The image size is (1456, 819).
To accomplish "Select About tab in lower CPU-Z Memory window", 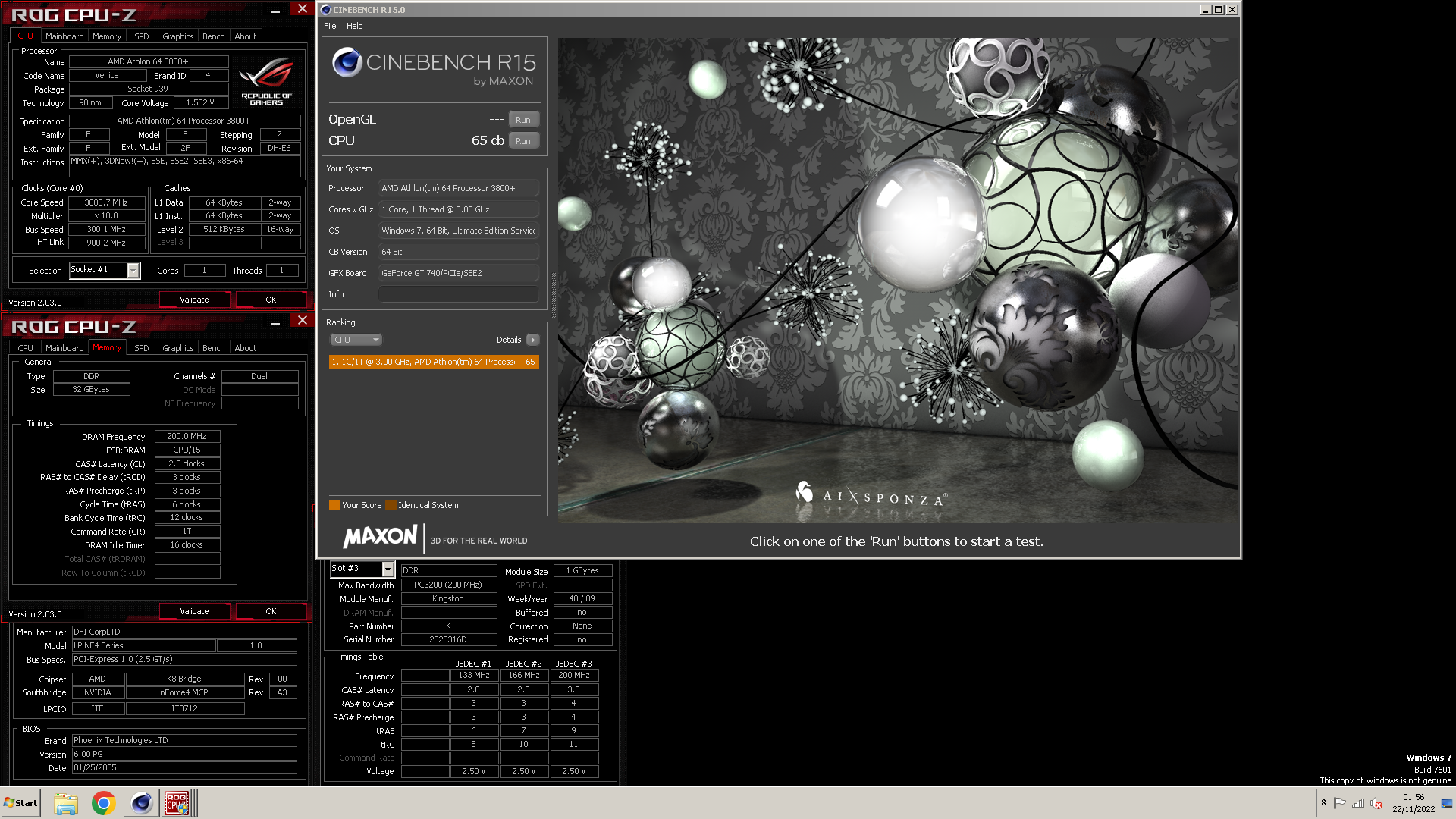I will point(245,348).
